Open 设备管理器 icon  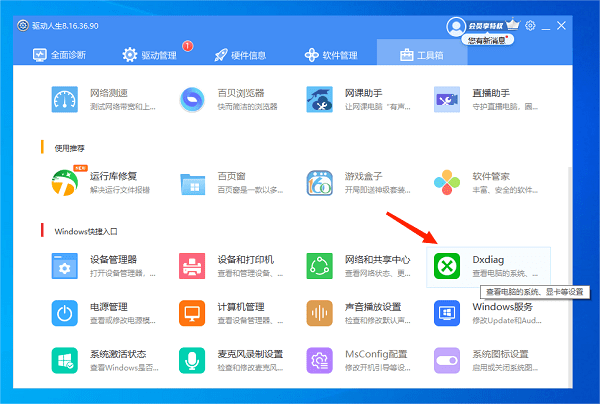(65, 266)
